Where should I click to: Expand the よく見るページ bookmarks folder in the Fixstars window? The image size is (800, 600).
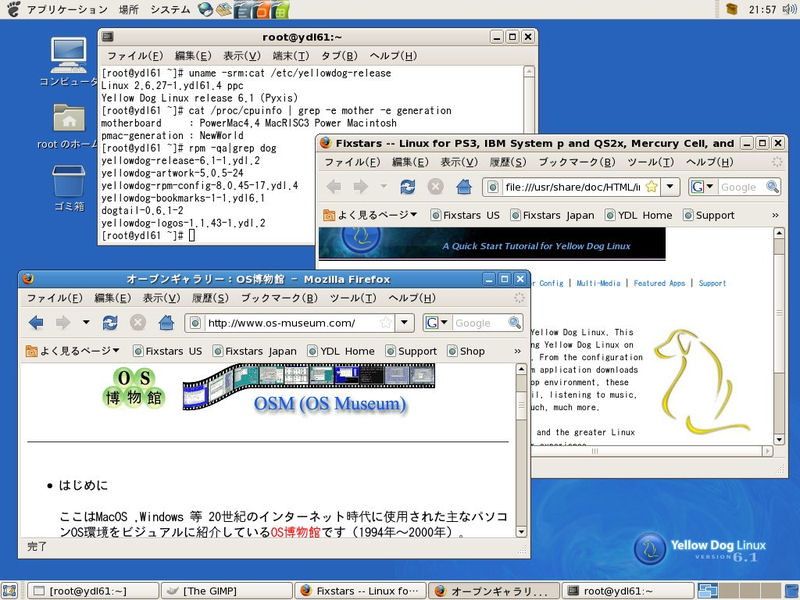tap(370, 215)
